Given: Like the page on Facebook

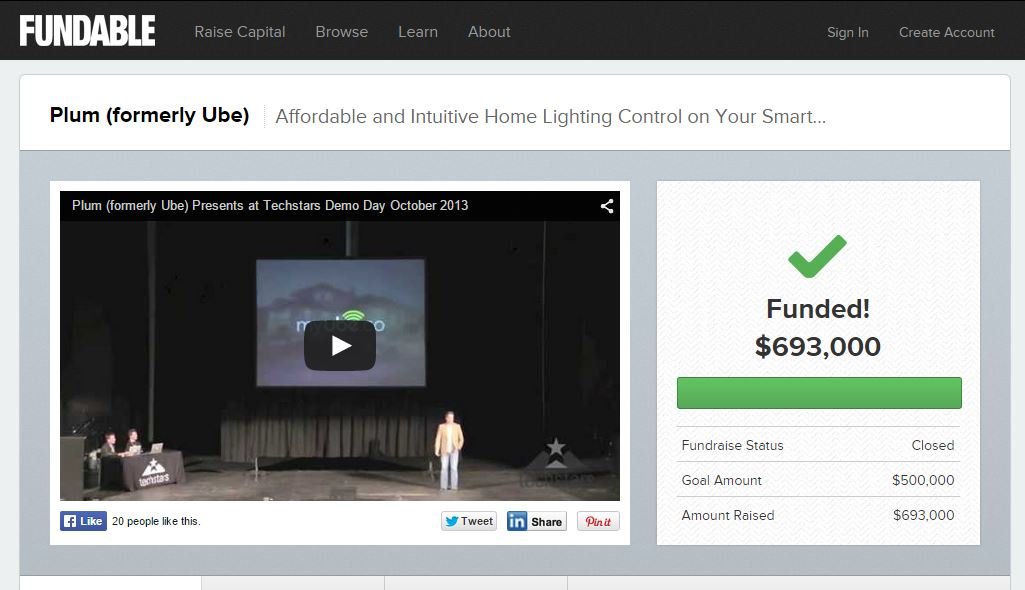Looking at the screenshot, I should click(83, 521).
